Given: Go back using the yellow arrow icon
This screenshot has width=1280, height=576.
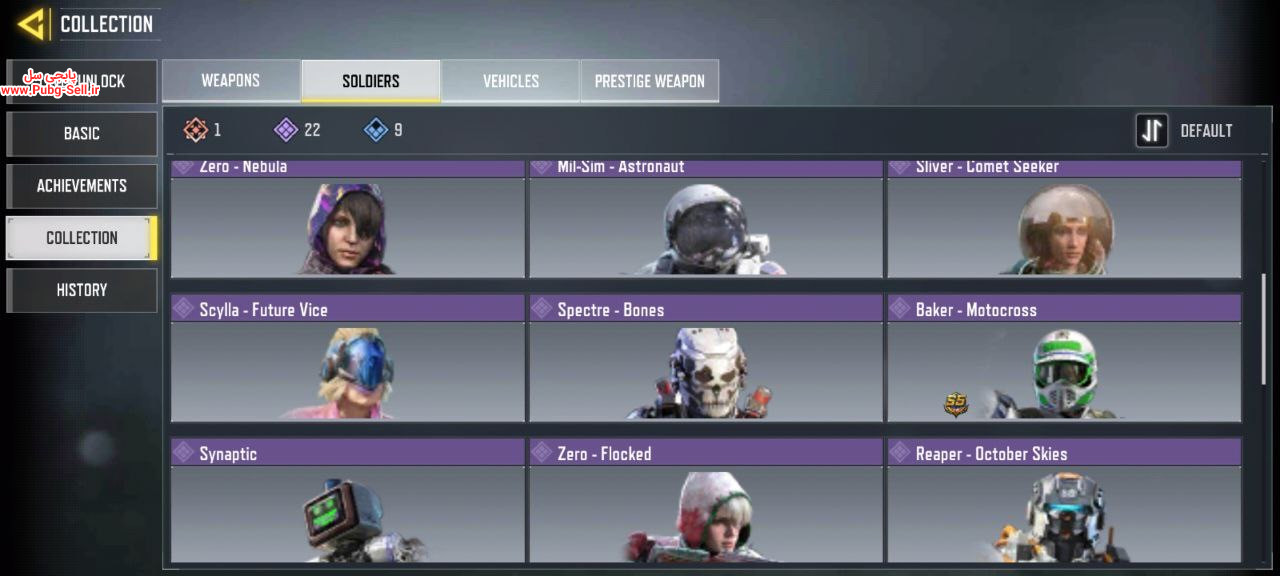Looking at the screenshot, I should point(32,24).
